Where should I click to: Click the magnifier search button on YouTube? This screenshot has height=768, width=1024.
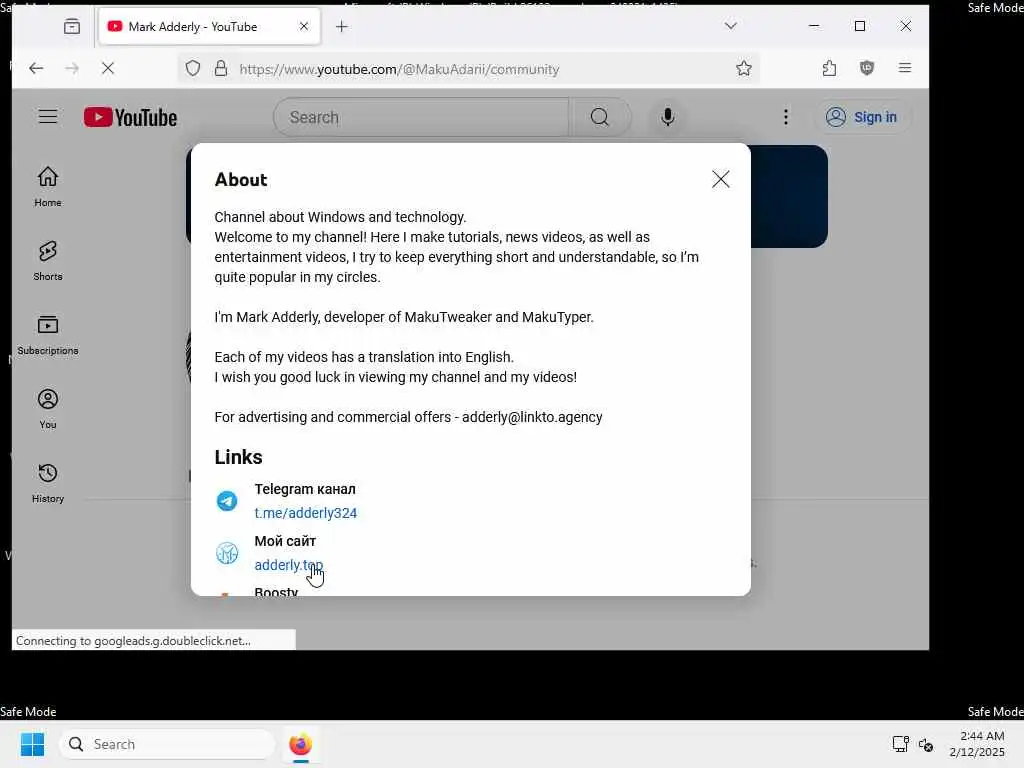[600, 118]
